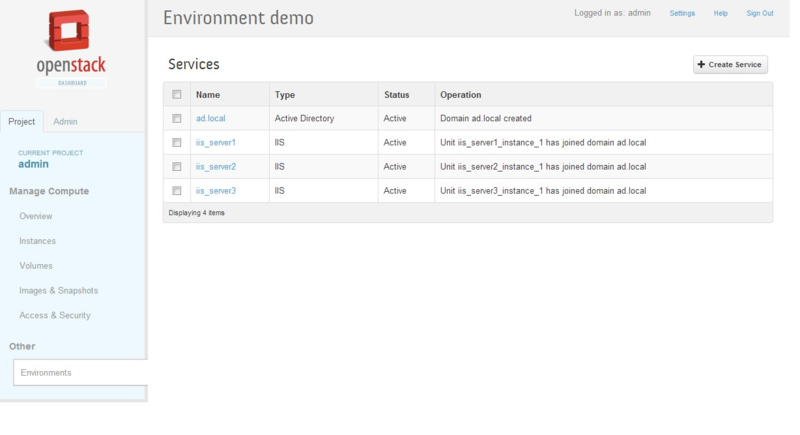The image size is (800, 435).
Task: Mark the iis_server3 row checkbox
Action: (x=177, y=190)
